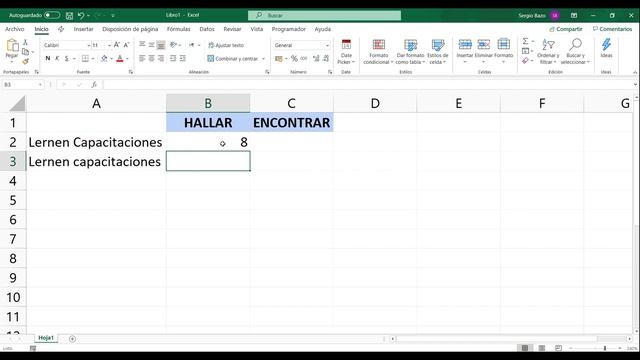Click the Comentarios button
The image size is (640, 360).
click(x=612, y=29)
